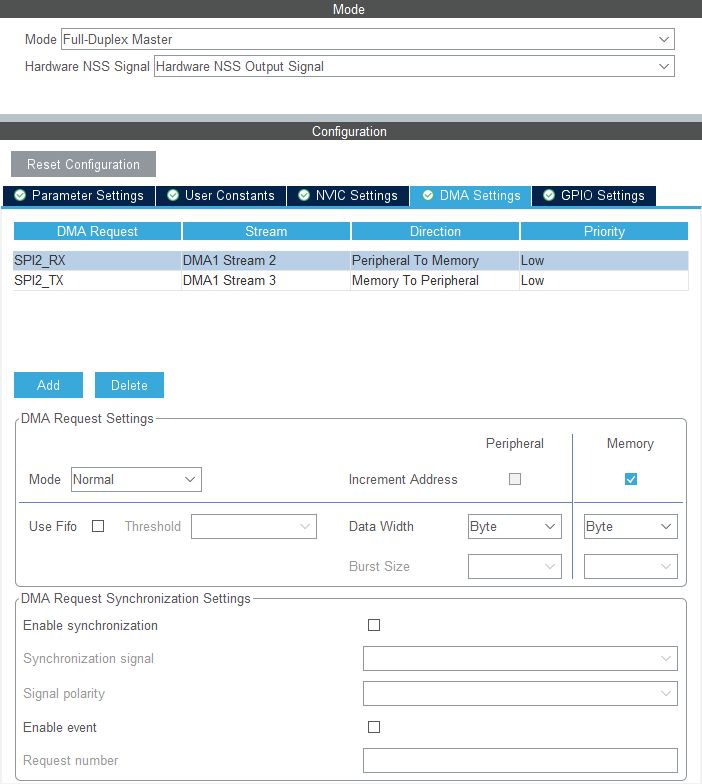The height and width of the screenshot is (784, 702).
Task: Click the green check icon on DMA Settings
Action: coord(428,195)
